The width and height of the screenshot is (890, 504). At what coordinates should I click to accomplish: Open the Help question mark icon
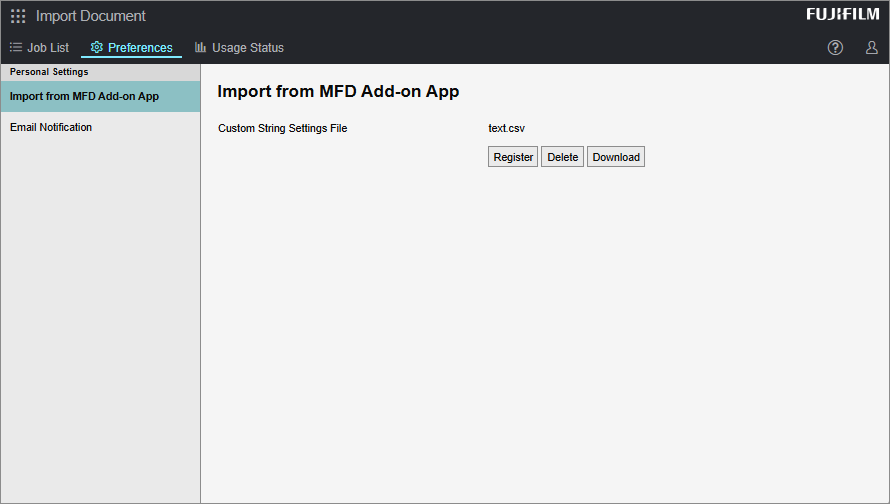coord(835,48)
